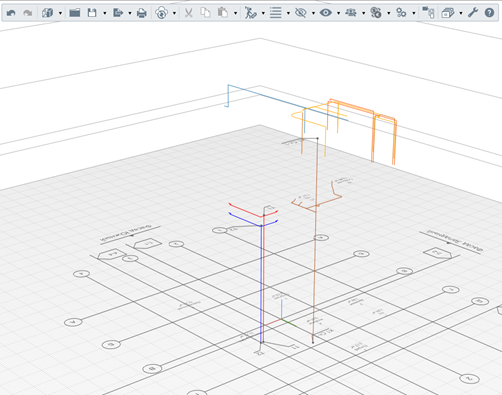This screenshot has width=502, height=395.
Task: Click the Print icon
Action: pos(142,13)
